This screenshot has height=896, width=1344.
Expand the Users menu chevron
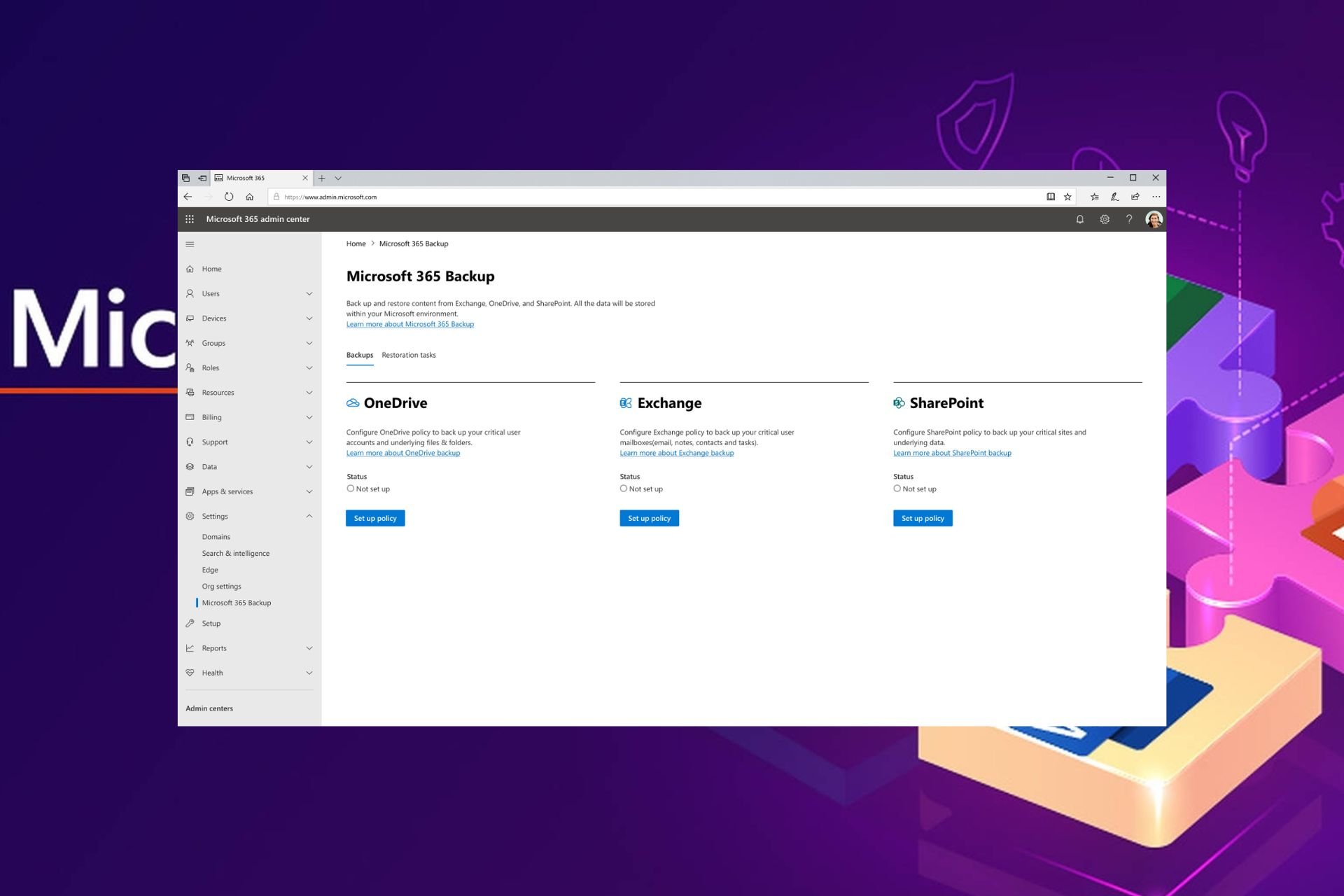tap(309, 294)
